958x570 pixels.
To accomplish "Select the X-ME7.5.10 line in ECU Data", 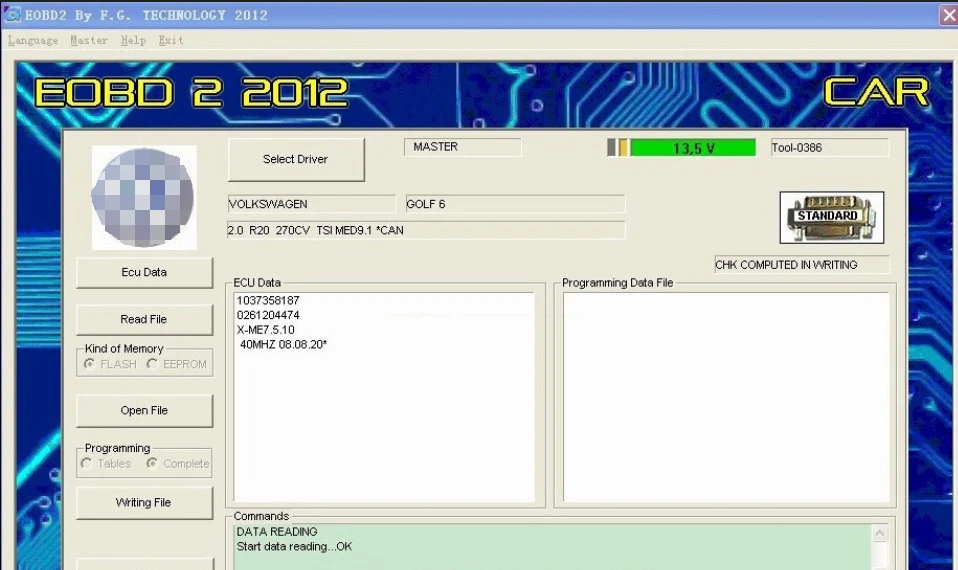I will tap(266, 330).
